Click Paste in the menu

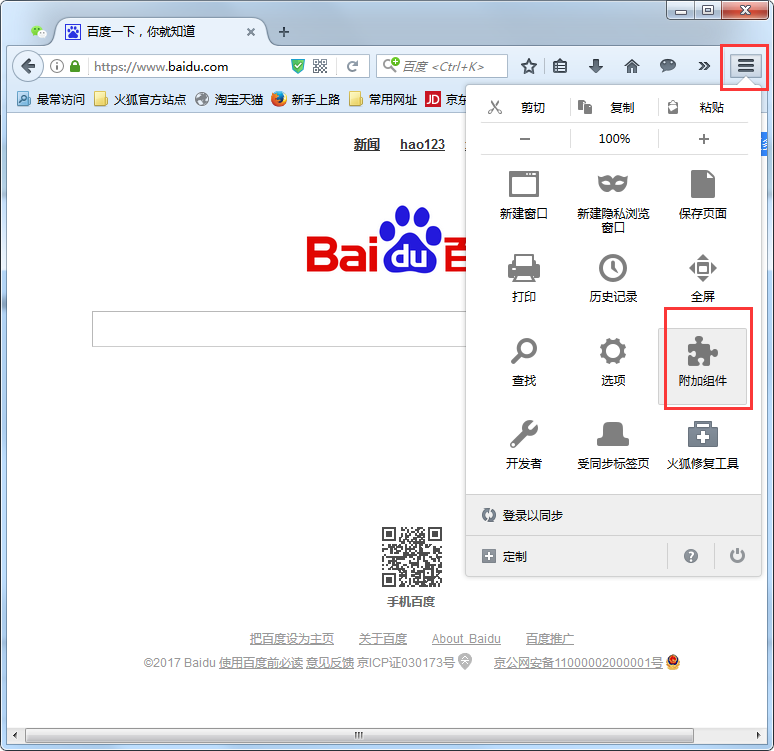[702, 108]
